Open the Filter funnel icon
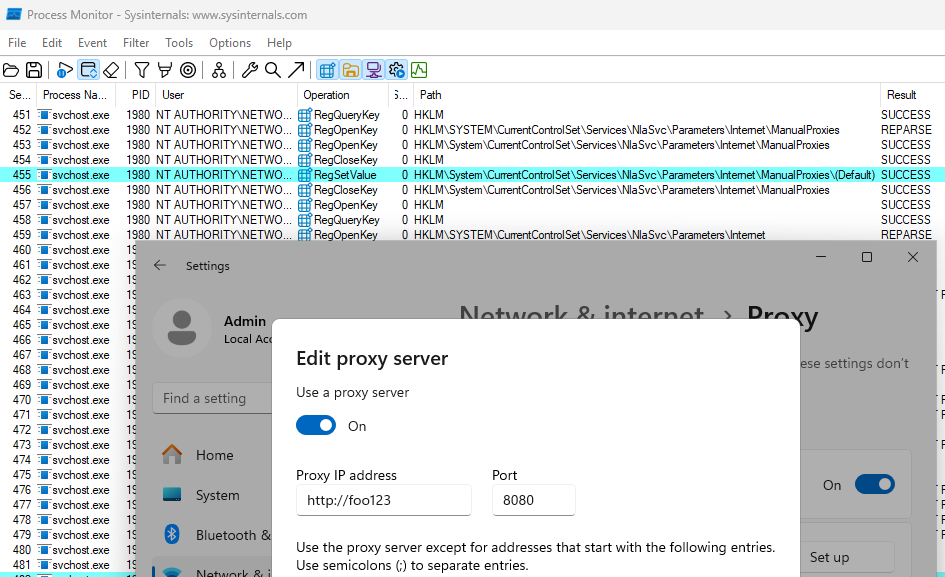945x577 pixels. tap(142, 70)
